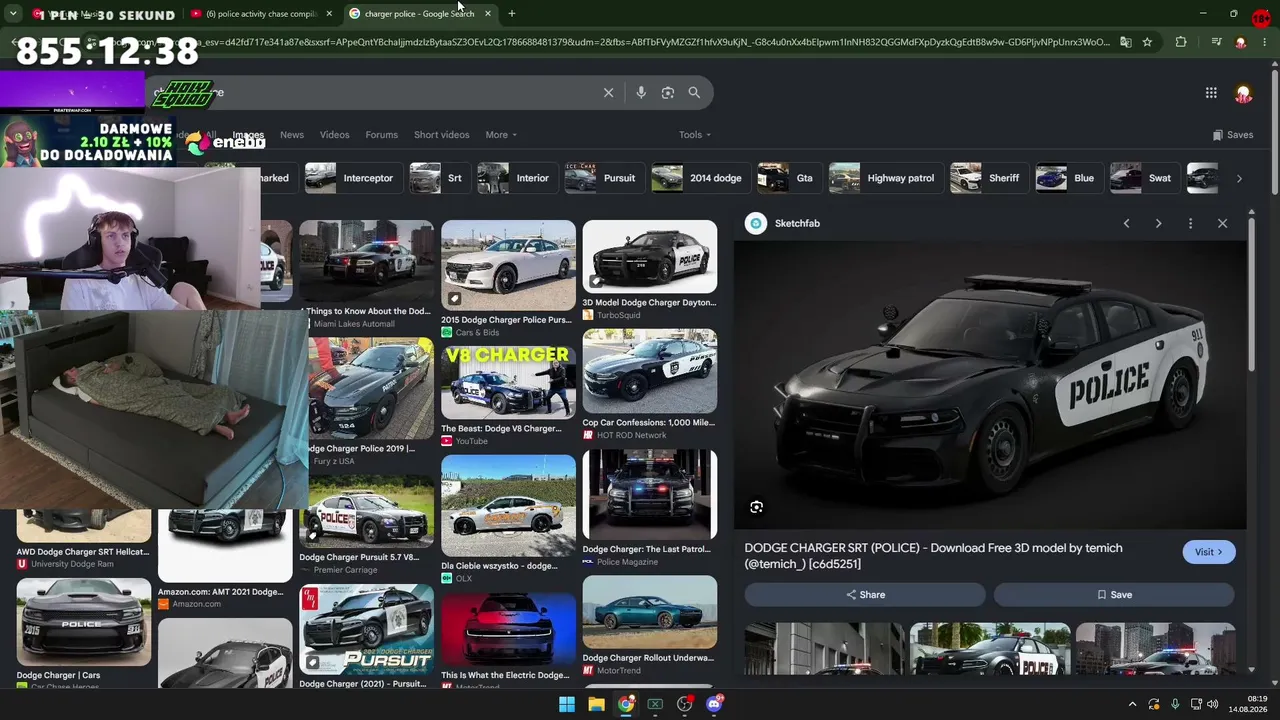The width and height of the screenshot is (1280, 720).
Task: Switch to the police activity chase browser tab
Action: (x=262, y=14)
